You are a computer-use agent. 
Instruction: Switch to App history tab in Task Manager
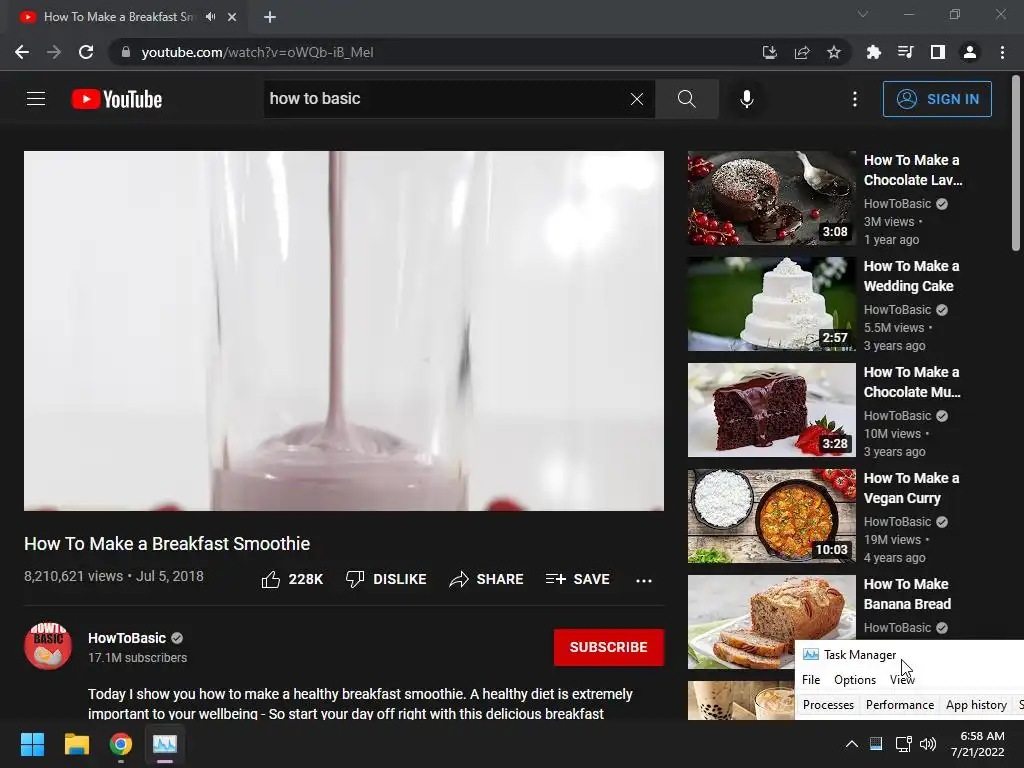point(976,705)
